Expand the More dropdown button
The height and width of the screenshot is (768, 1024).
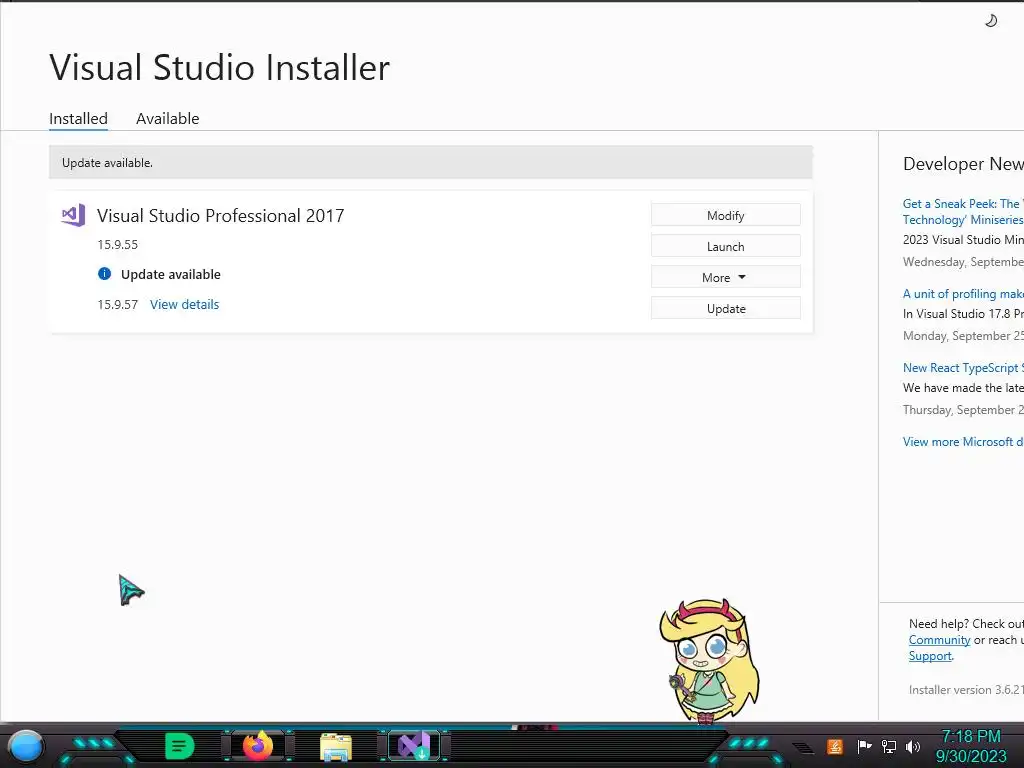726,278
